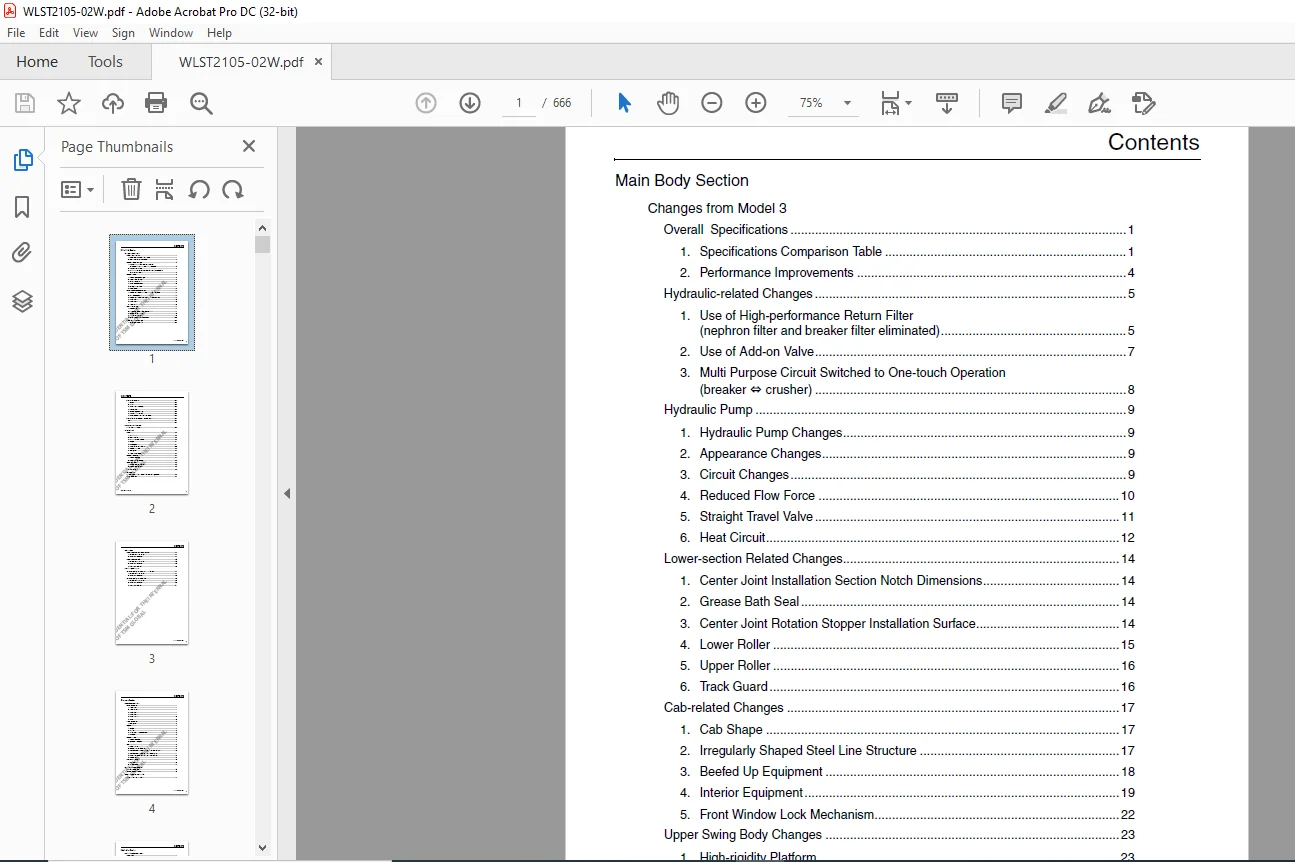Open the Help menu

click(219, 33)
